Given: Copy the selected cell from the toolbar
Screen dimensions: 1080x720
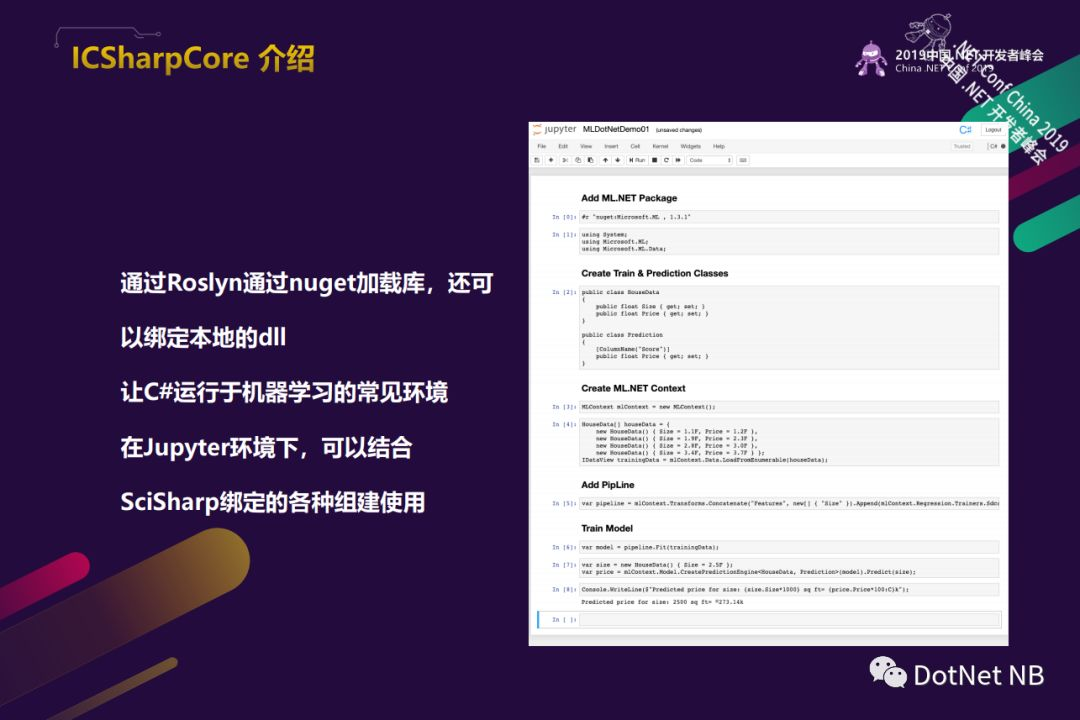Looking at the screenshot, I should (x=578, y=161).
